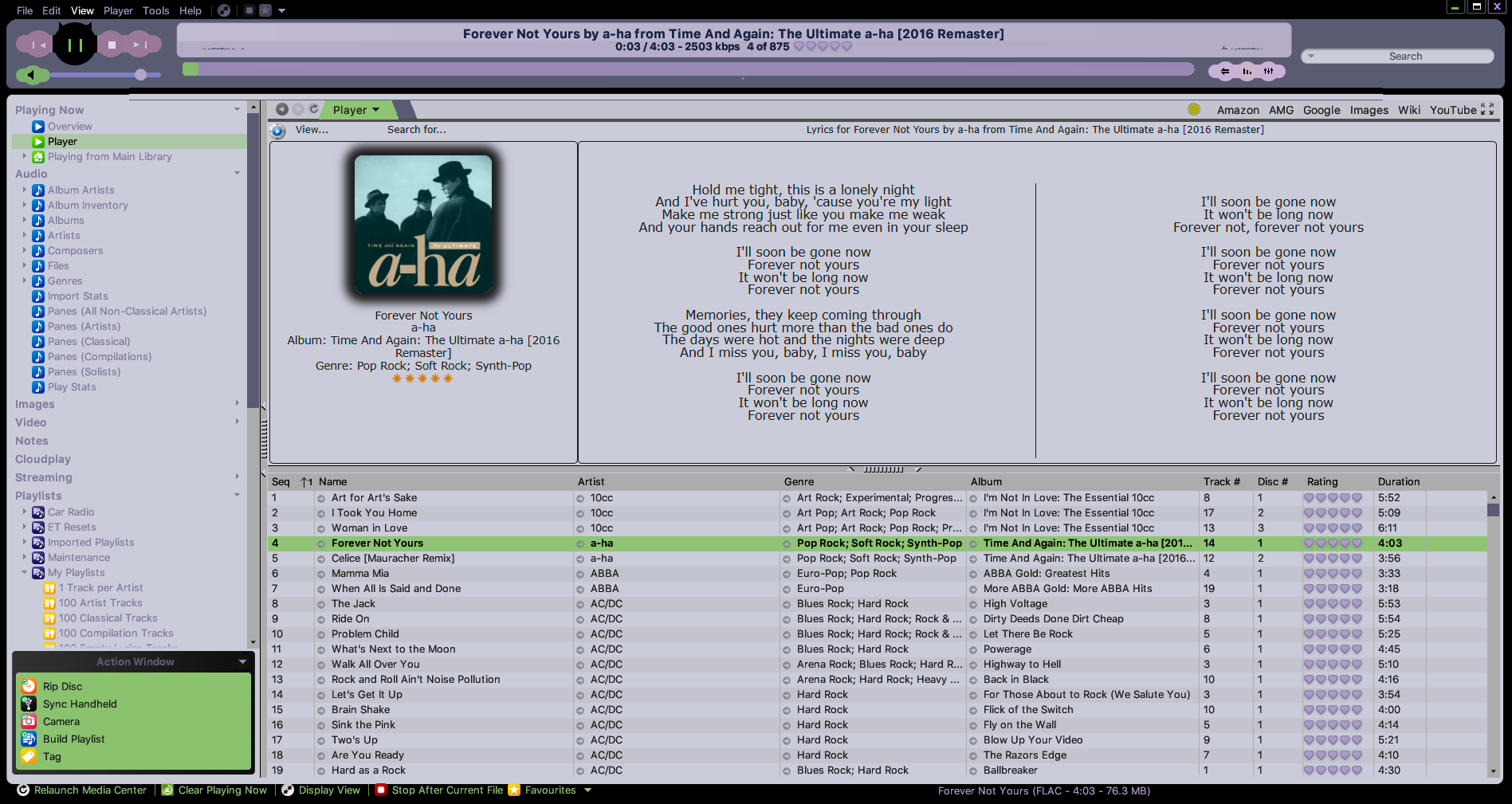Viewport: 1512px width, 804px height.
Task: Open Play Stats view
Action: [x=72, y=386]
